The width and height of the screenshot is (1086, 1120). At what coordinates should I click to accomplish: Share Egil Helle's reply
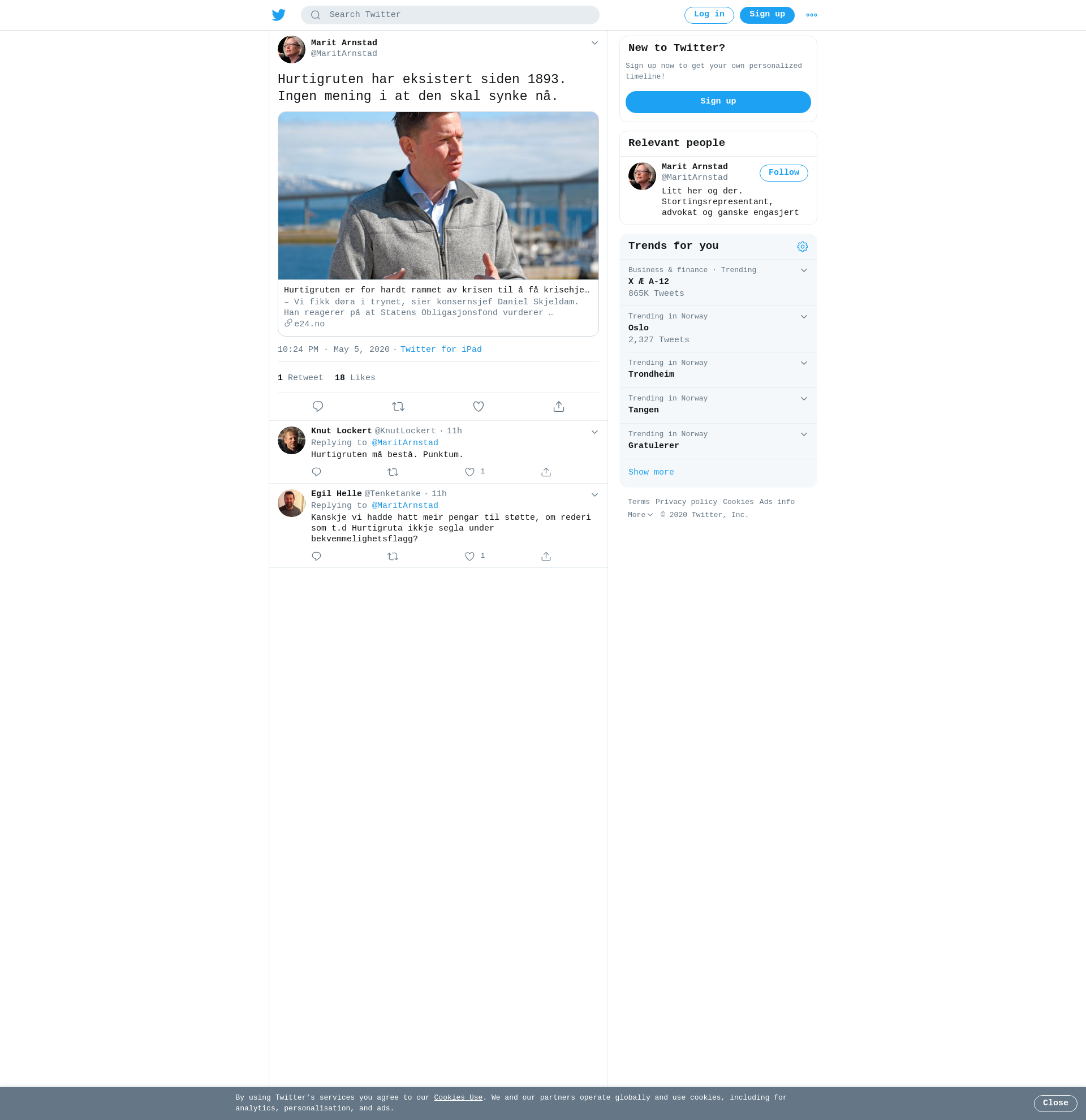coord(546,557)
